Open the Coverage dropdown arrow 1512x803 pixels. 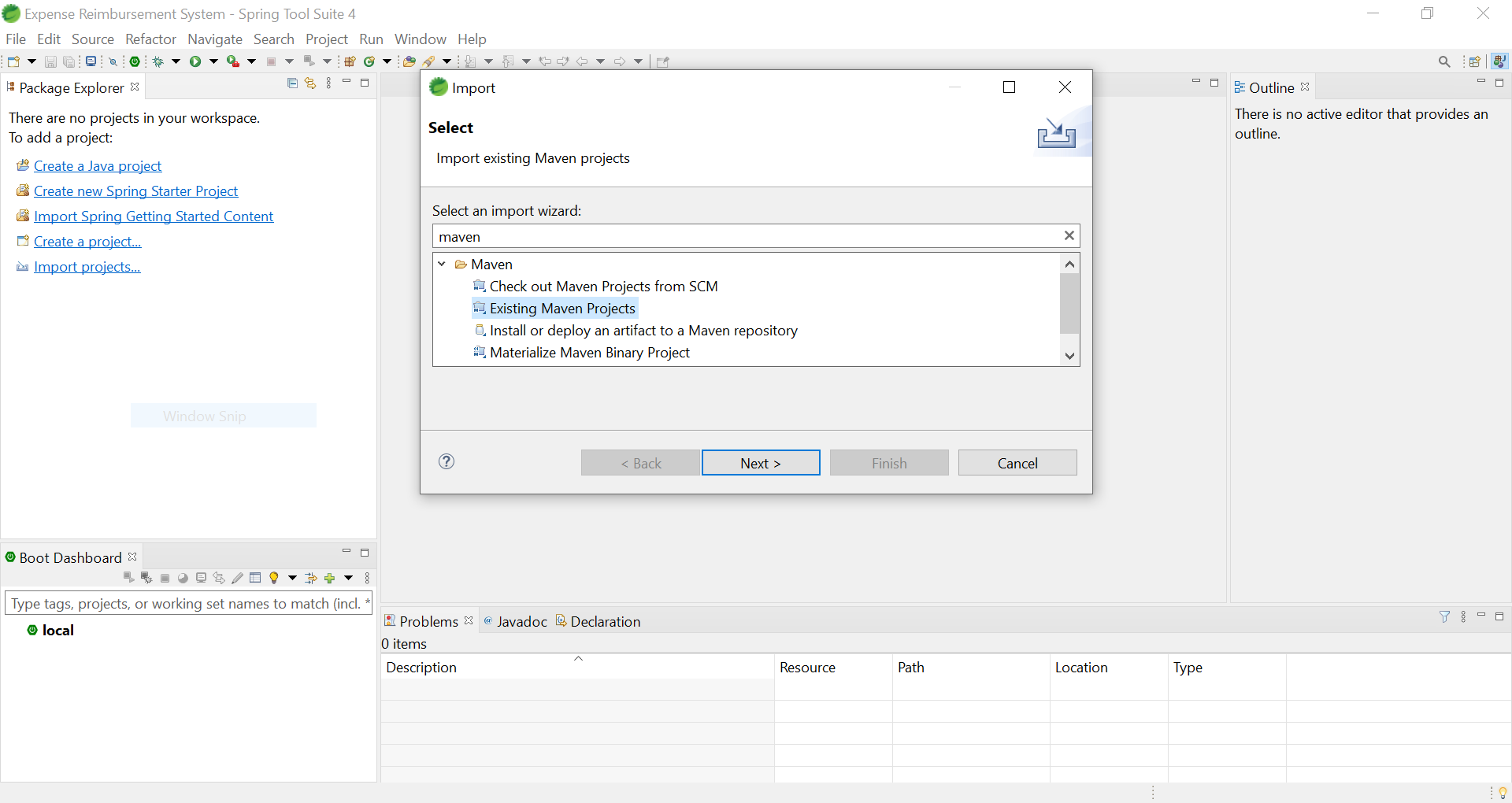pyautogui.click(x=251, y=61)
